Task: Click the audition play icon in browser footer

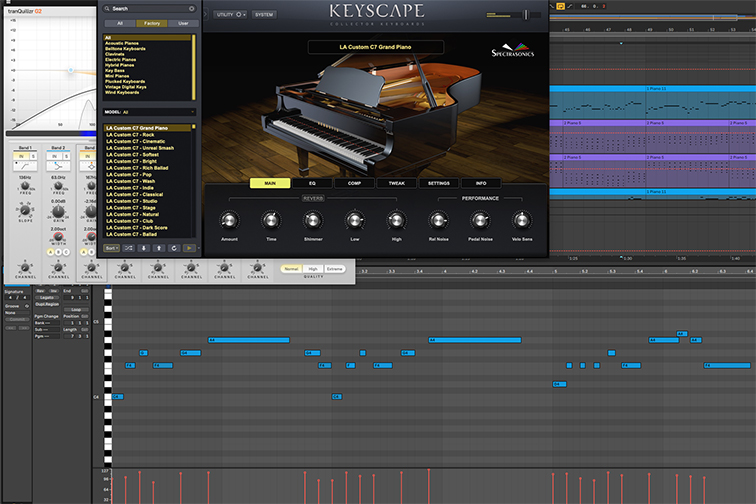Action: click(x=189, y=248)
